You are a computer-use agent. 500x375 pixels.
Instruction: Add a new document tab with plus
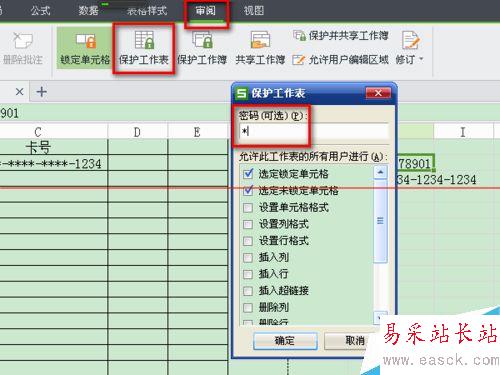coord(42,91)
